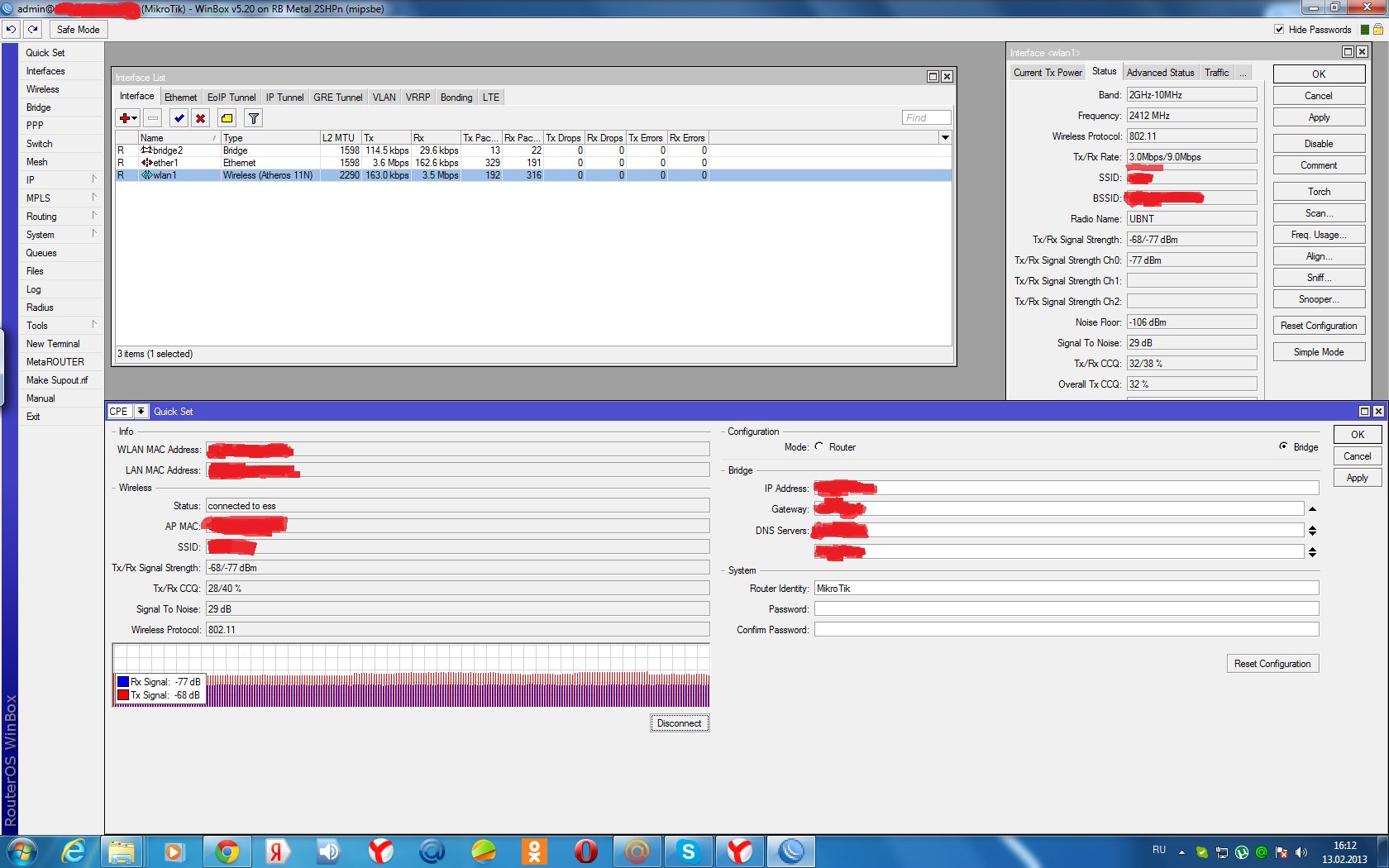Open the Opera browser from the taskbar
The height and width of the screenshot is (868, 1389).
586,851
